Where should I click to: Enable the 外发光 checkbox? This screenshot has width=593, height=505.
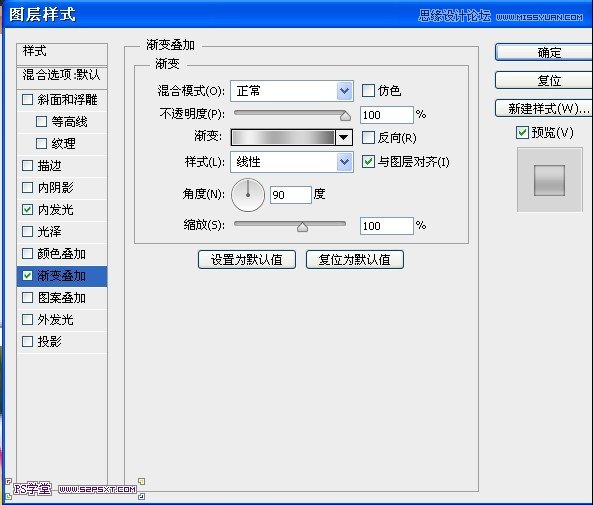pyautogui.click(x=27, y=319)
